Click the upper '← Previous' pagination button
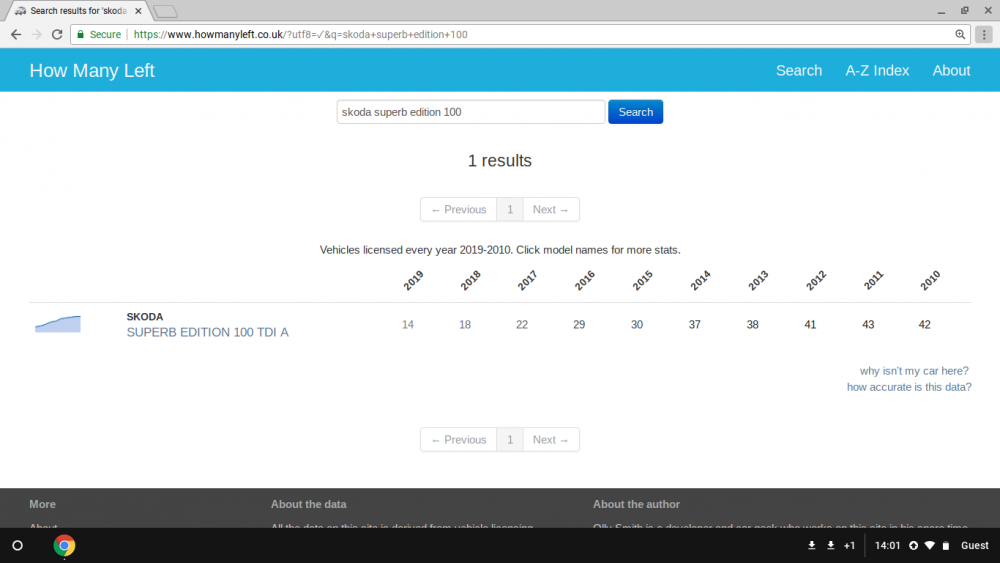 [459, 210]
